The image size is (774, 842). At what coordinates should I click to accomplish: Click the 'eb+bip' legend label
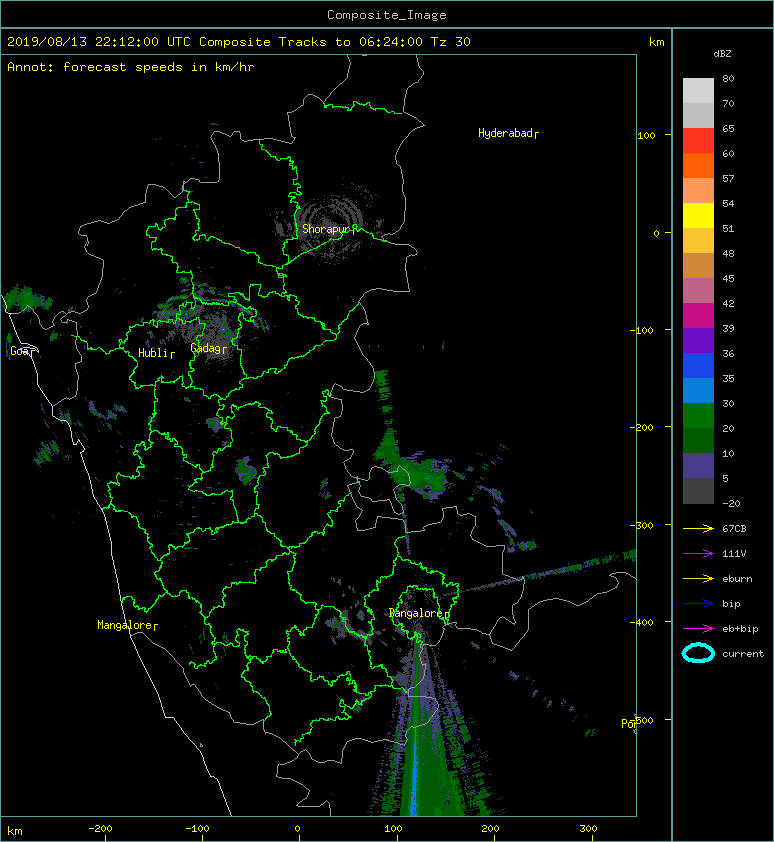click(x=740, y=629)
